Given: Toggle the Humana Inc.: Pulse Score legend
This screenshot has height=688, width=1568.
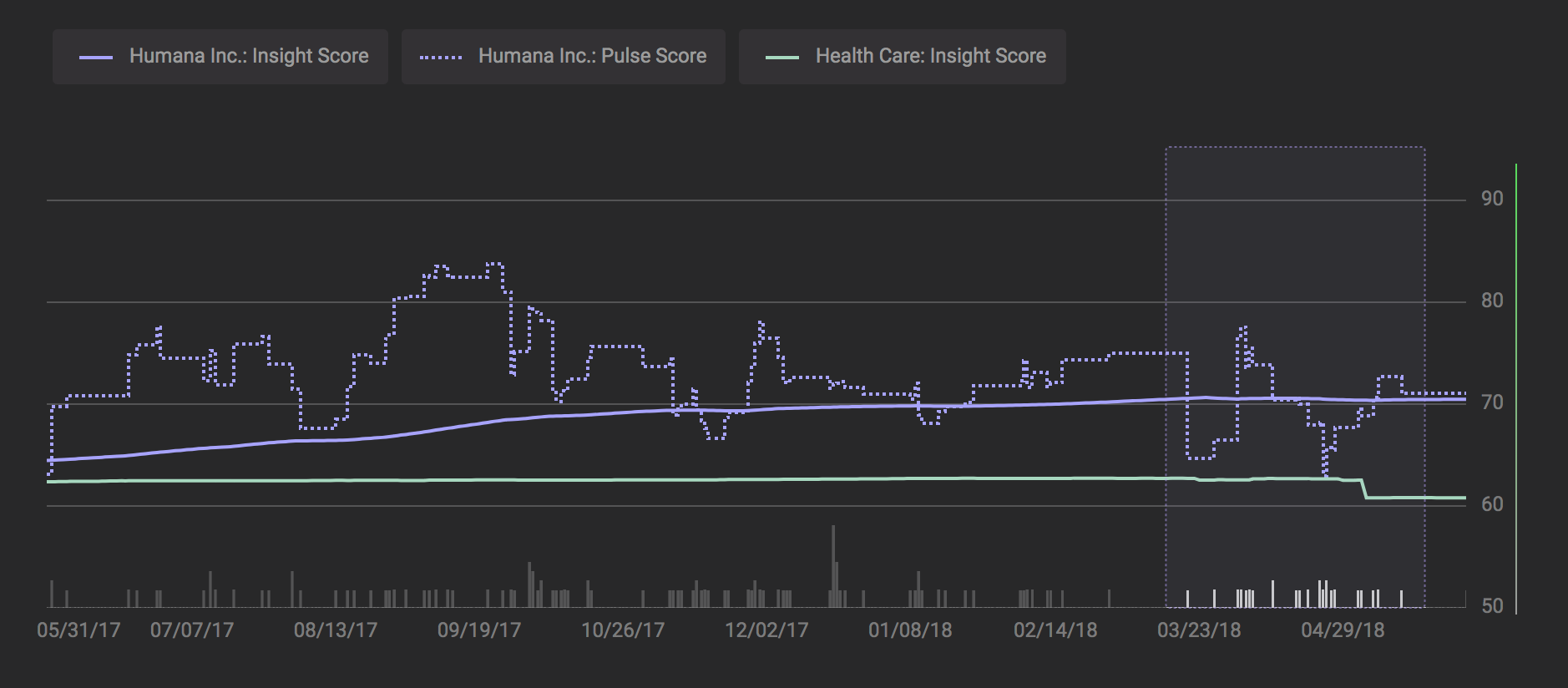Looking at the screenshot, I should click(x=564, y=57).
